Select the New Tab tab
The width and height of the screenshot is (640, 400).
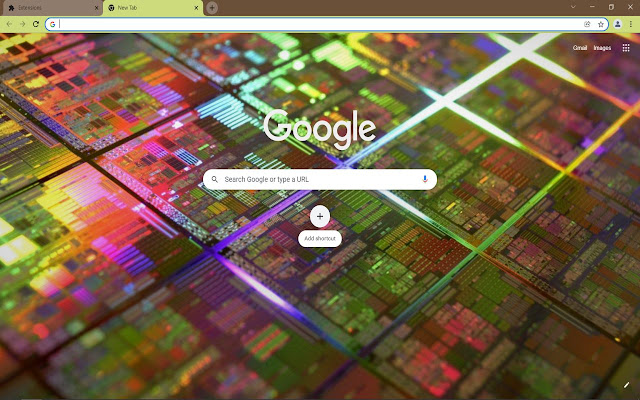point(152,8)
